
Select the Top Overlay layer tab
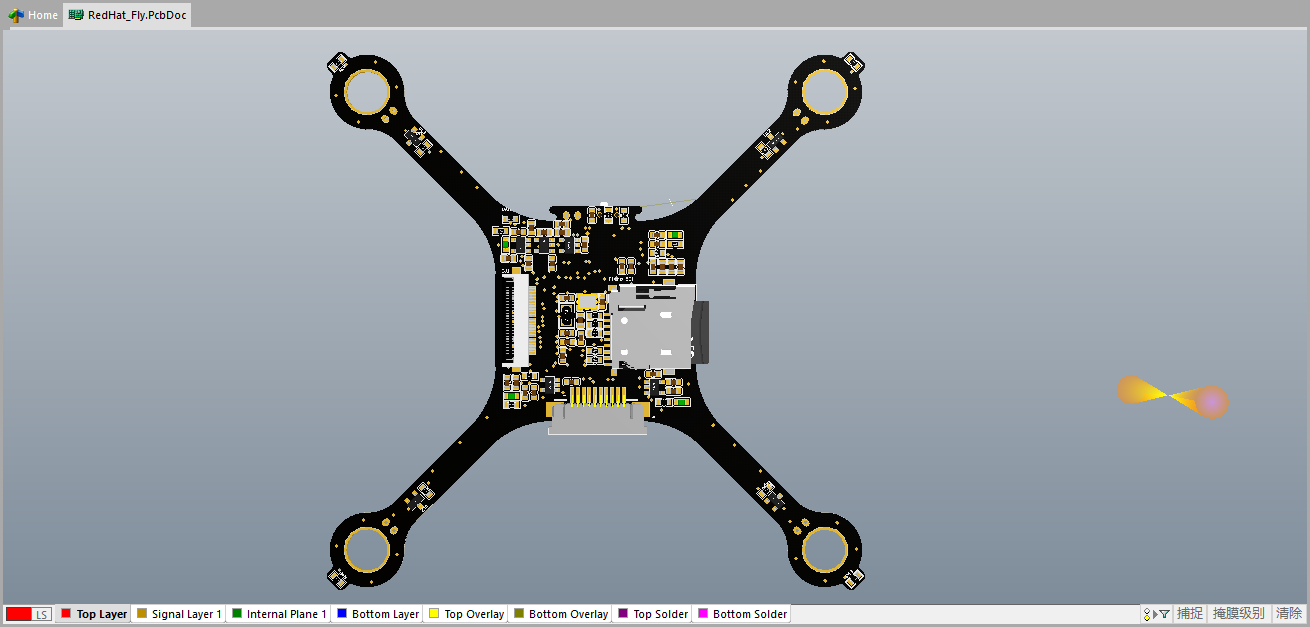[x=466, y=614]
